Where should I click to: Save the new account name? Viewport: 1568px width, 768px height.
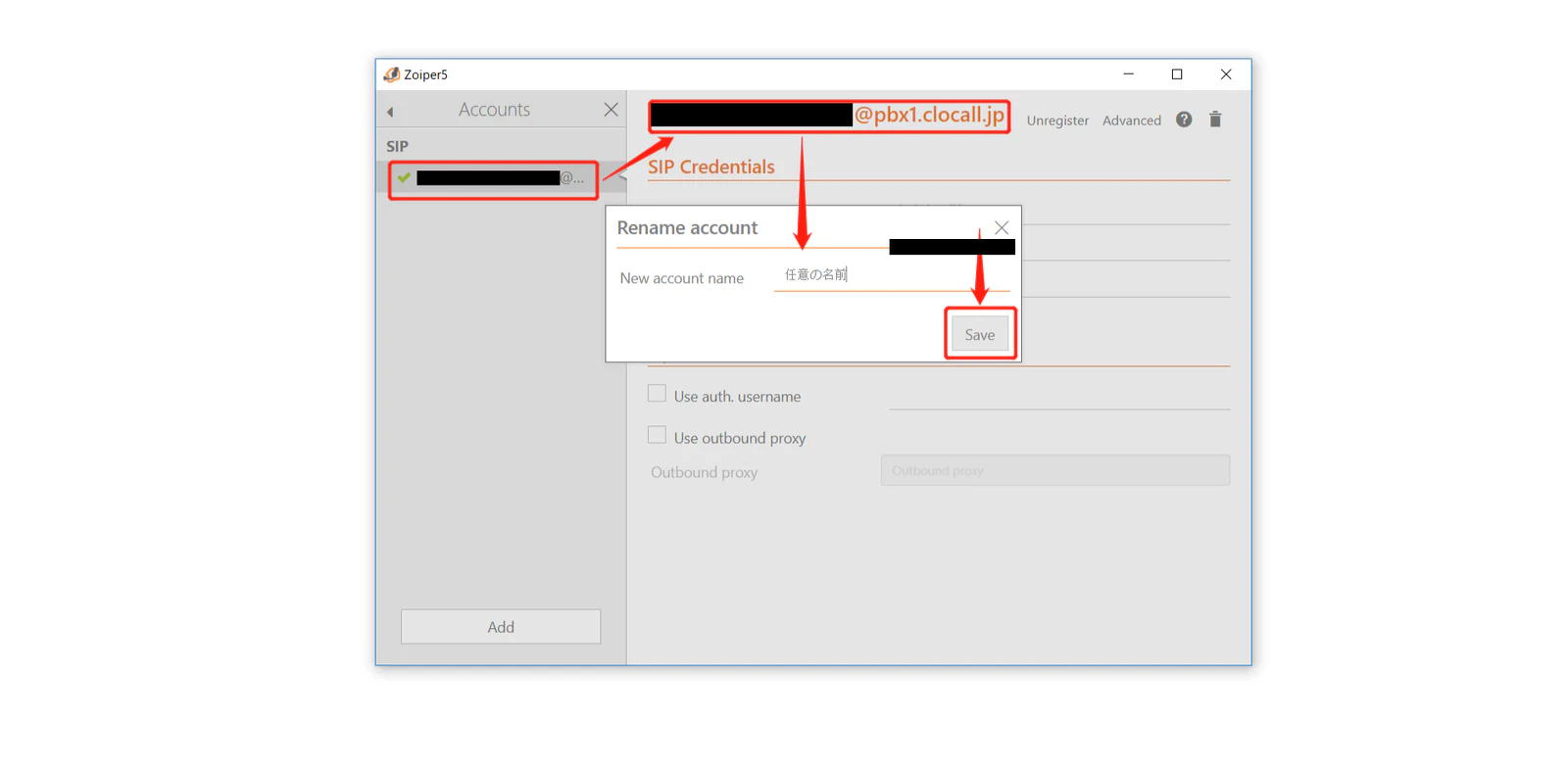point(980,335)
